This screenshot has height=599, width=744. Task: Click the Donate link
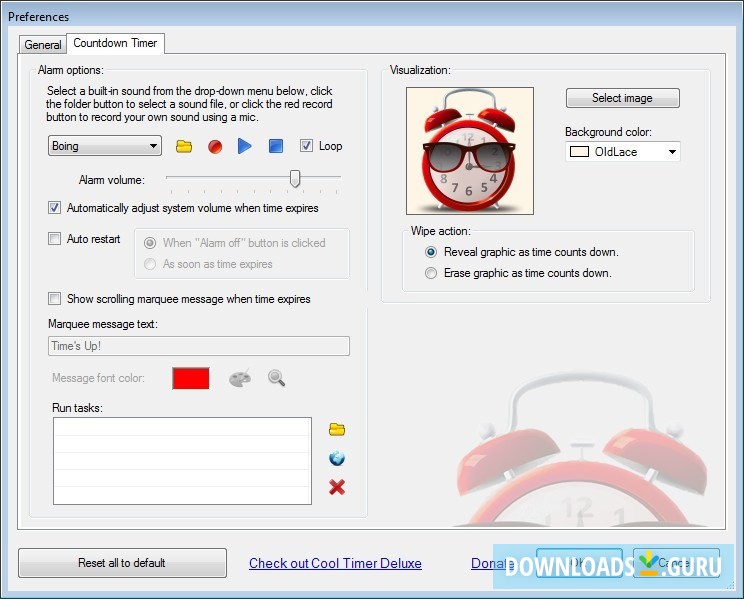pyautogui.click(x=492, y=563)
